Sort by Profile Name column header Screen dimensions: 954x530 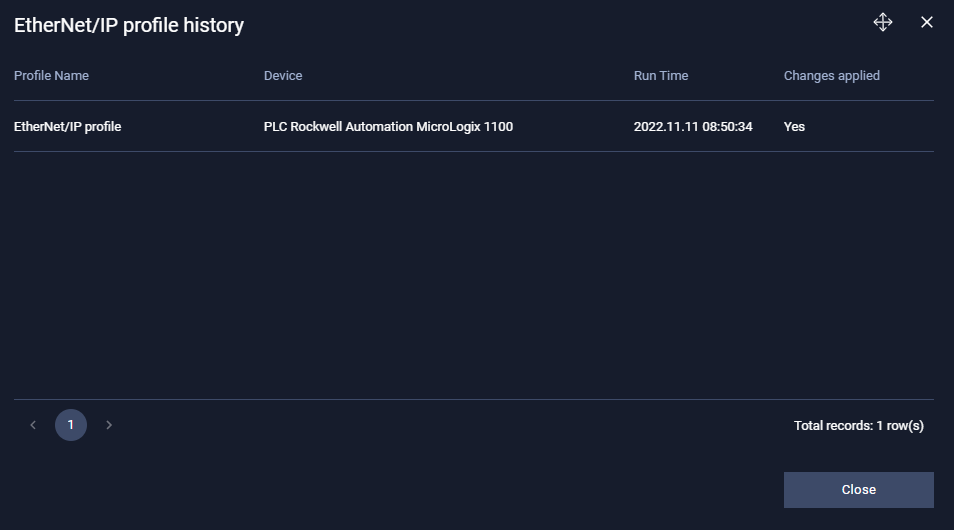(51, 76)
